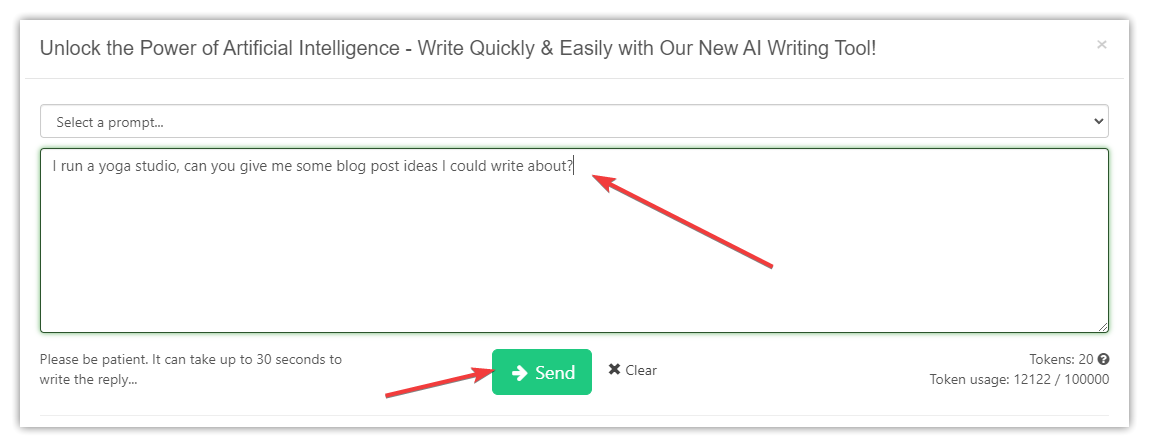The height and width of the screenshot is (447, 1149).
Task: Send the prompt with the green button
Action: [x=542, y=372]
